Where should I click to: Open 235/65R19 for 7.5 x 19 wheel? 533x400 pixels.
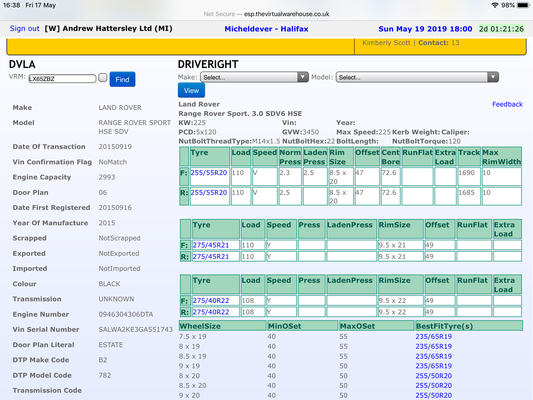pos(433,336)
